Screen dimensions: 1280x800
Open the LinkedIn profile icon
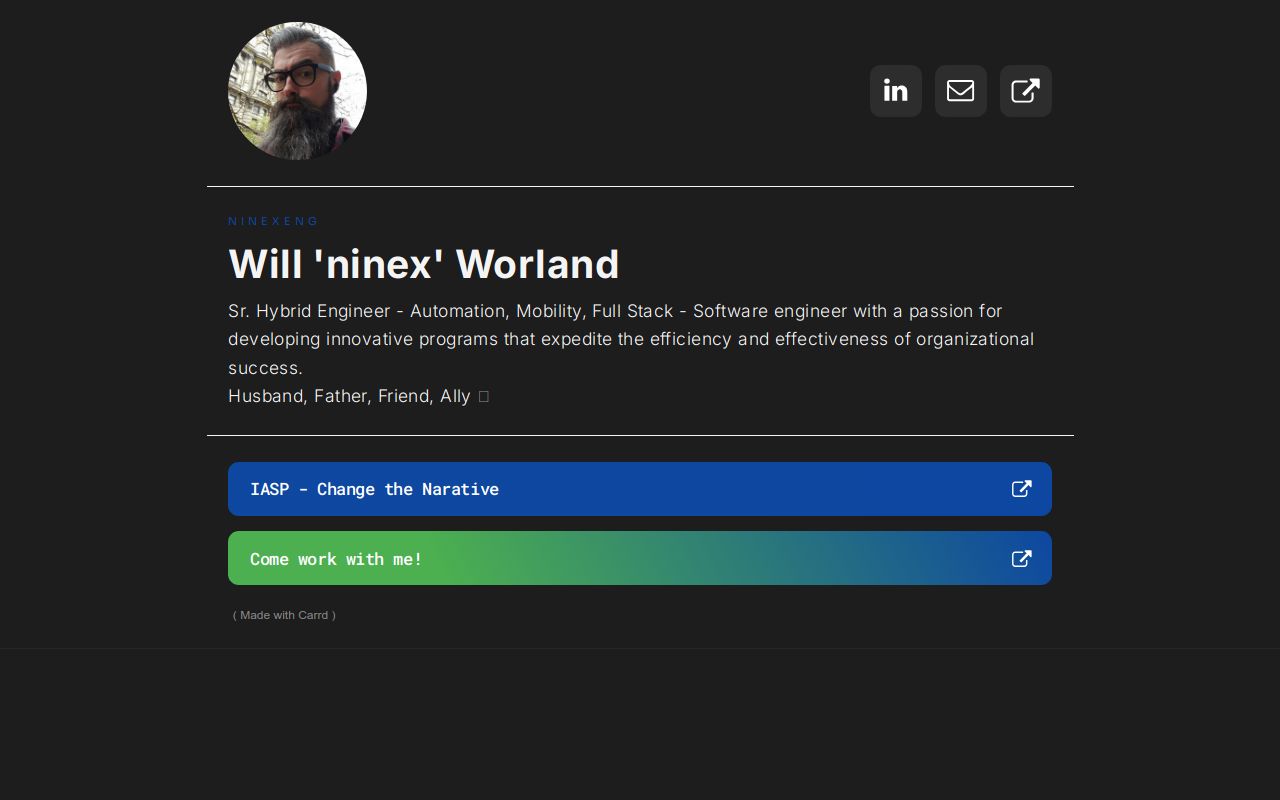click(x=895, y=91)
